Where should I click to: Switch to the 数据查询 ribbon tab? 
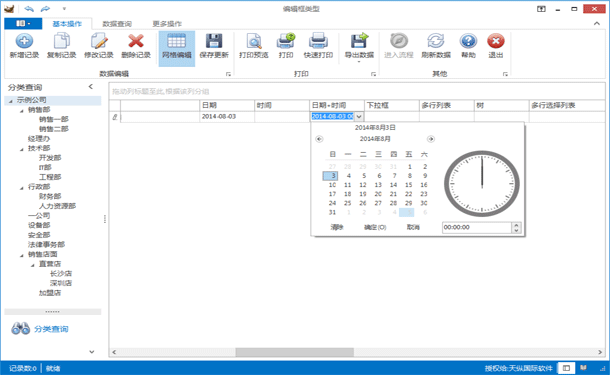point(117,24)
